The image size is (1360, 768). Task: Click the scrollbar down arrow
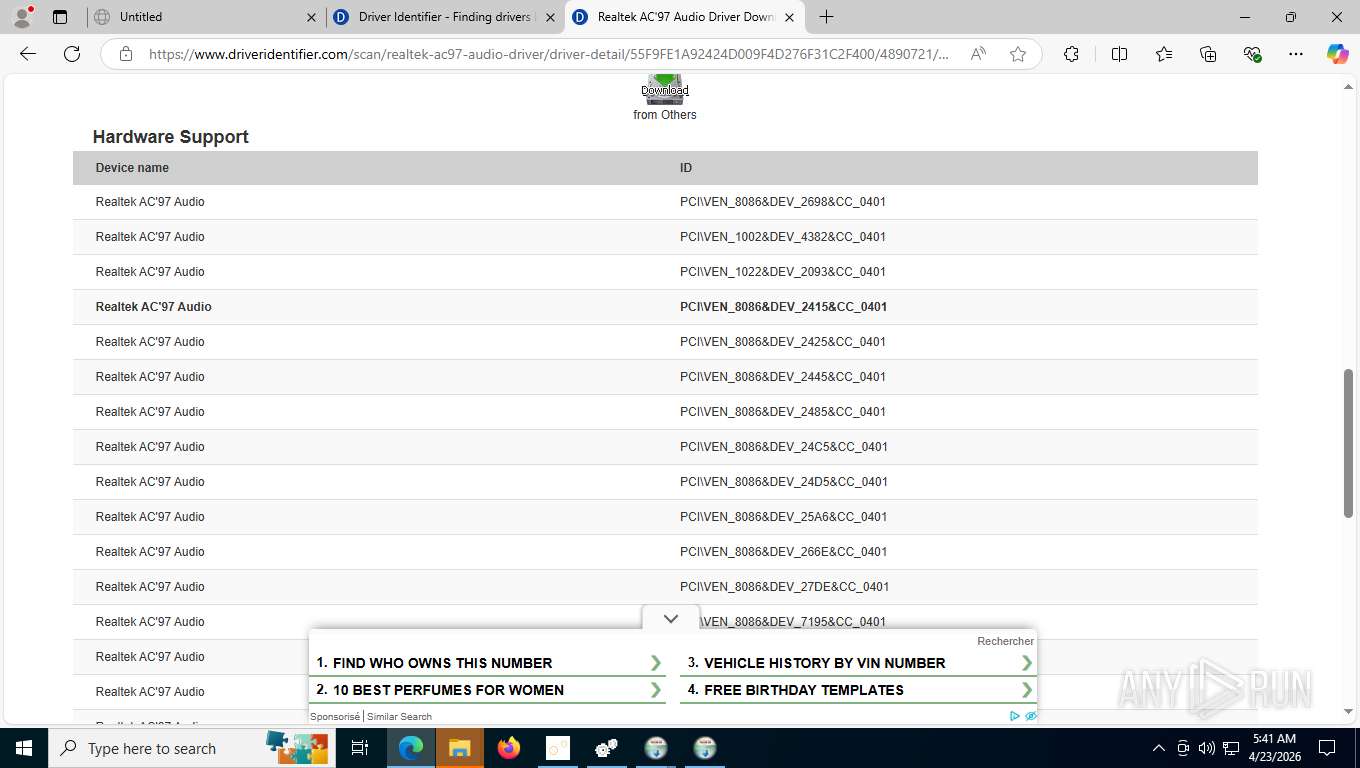tap(1348, 711)
